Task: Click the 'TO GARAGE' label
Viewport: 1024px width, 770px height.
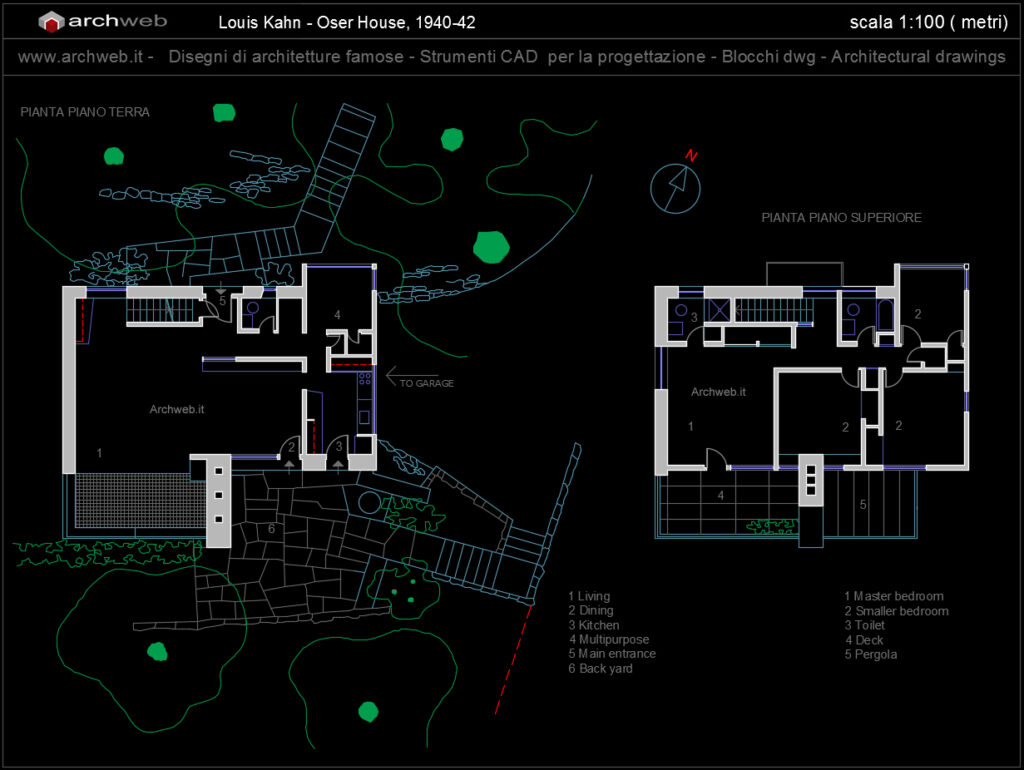Action: tap(426, 383)
